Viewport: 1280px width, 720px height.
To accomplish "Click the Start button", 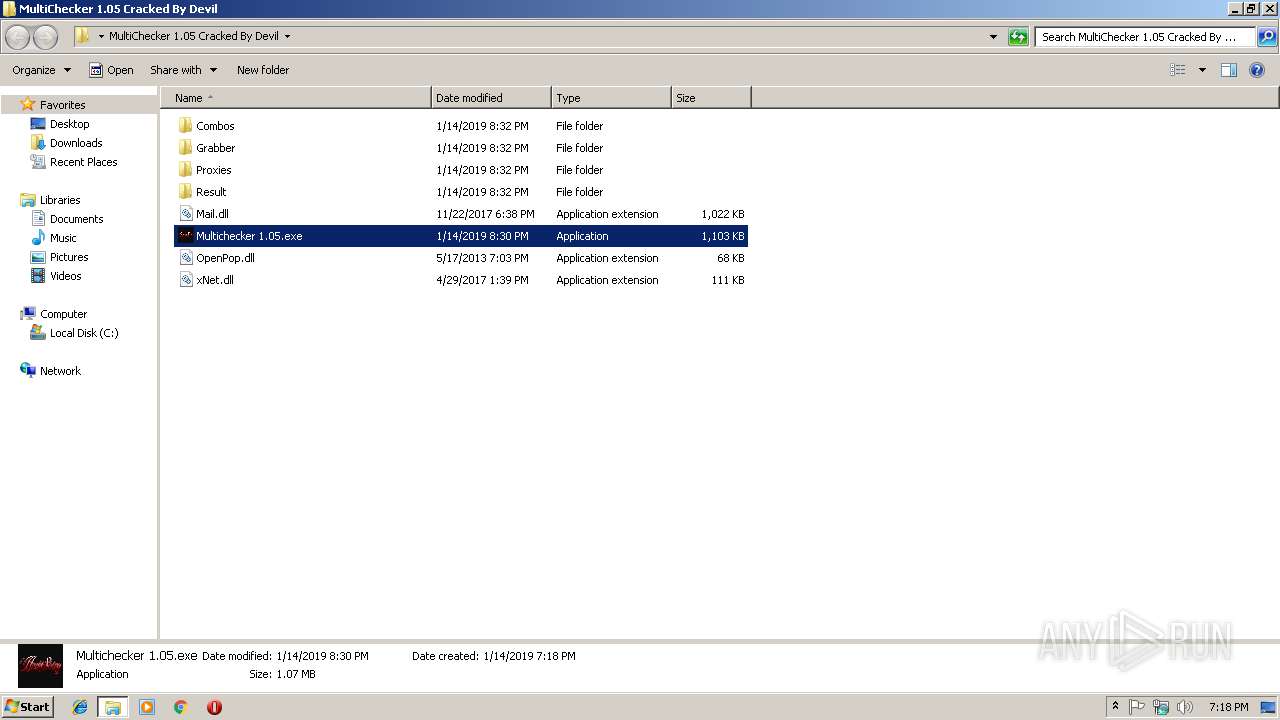I will click(27, 707).
